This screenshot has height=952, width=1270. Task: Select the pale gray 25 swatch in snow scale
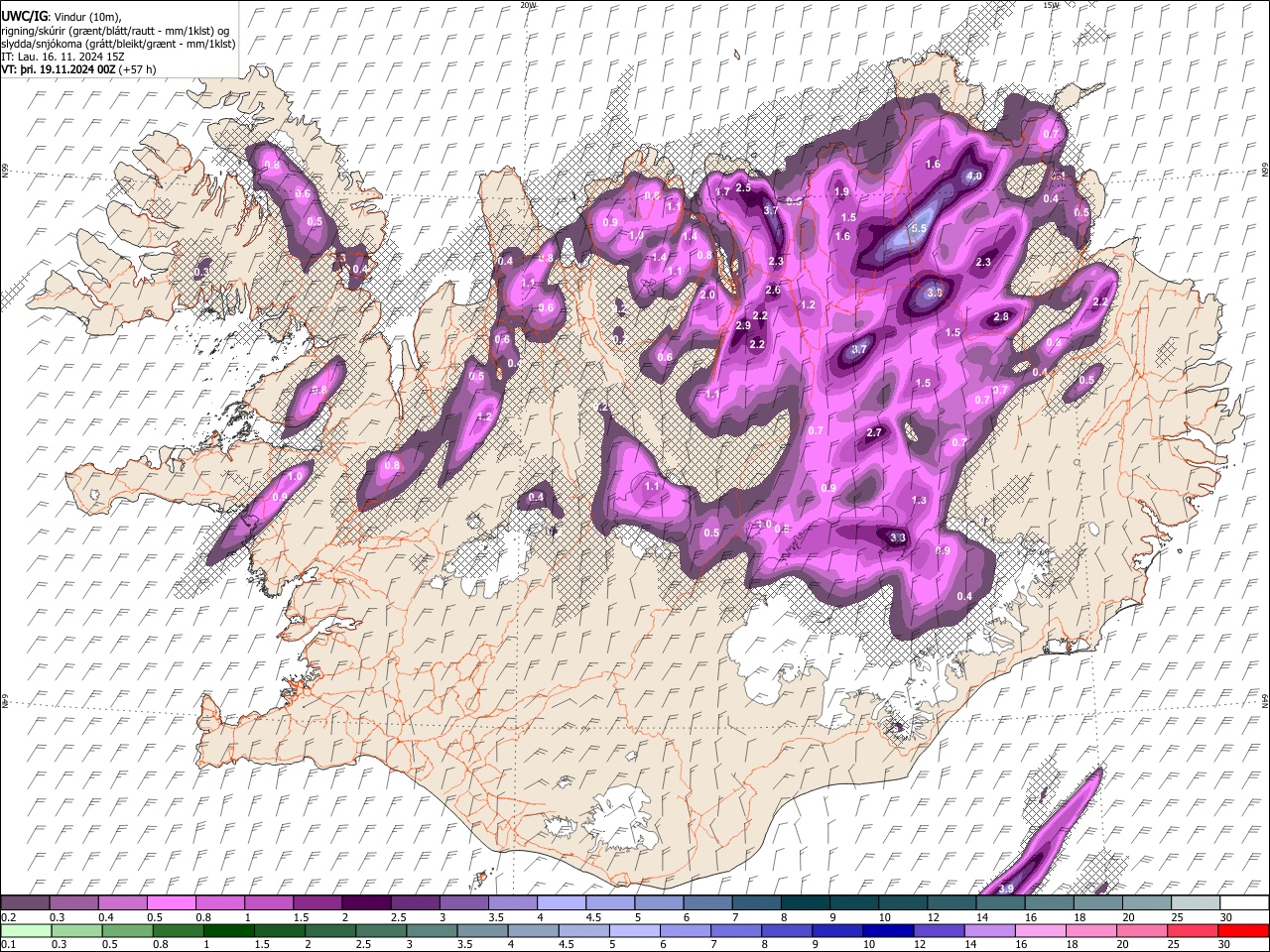1196,902
